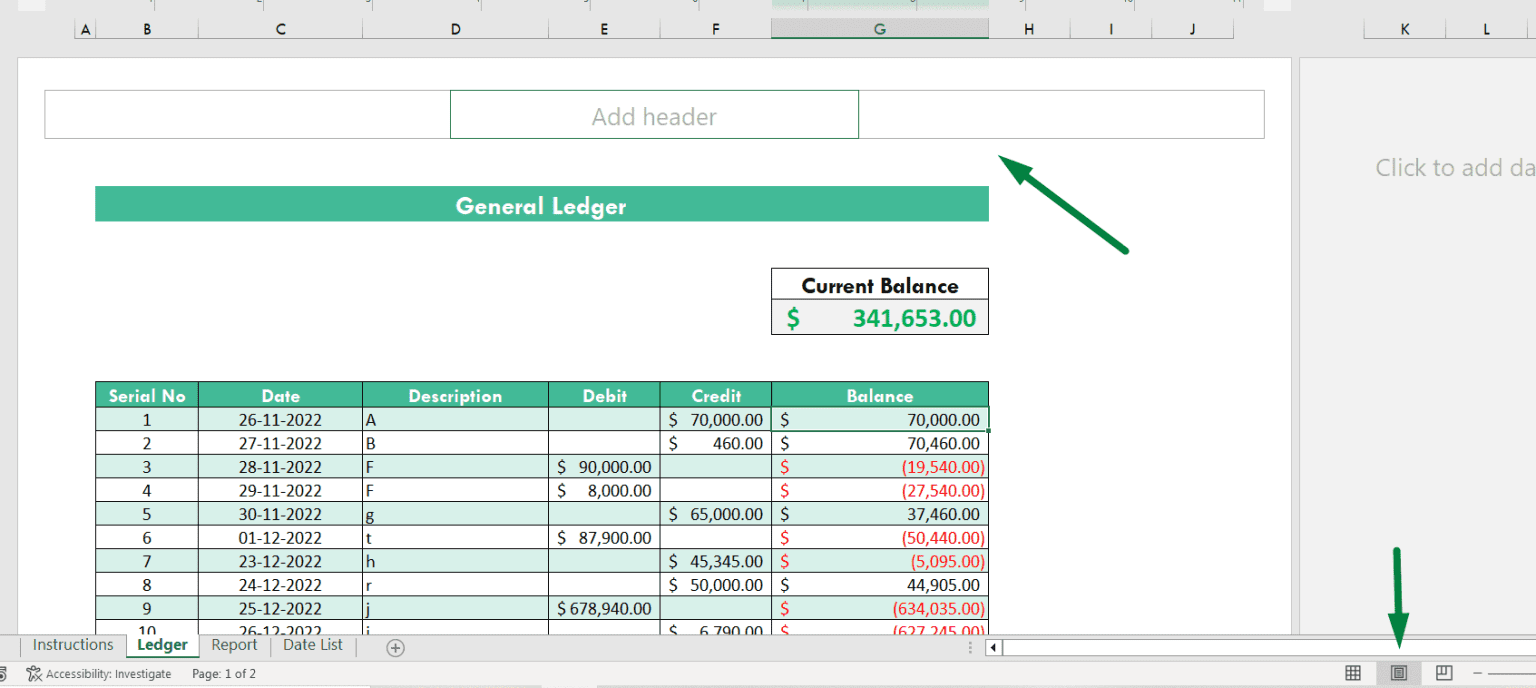Viewport: 1536px width, 688px height.
Task: Click the Page Layout view icon
Action: 1398,673
